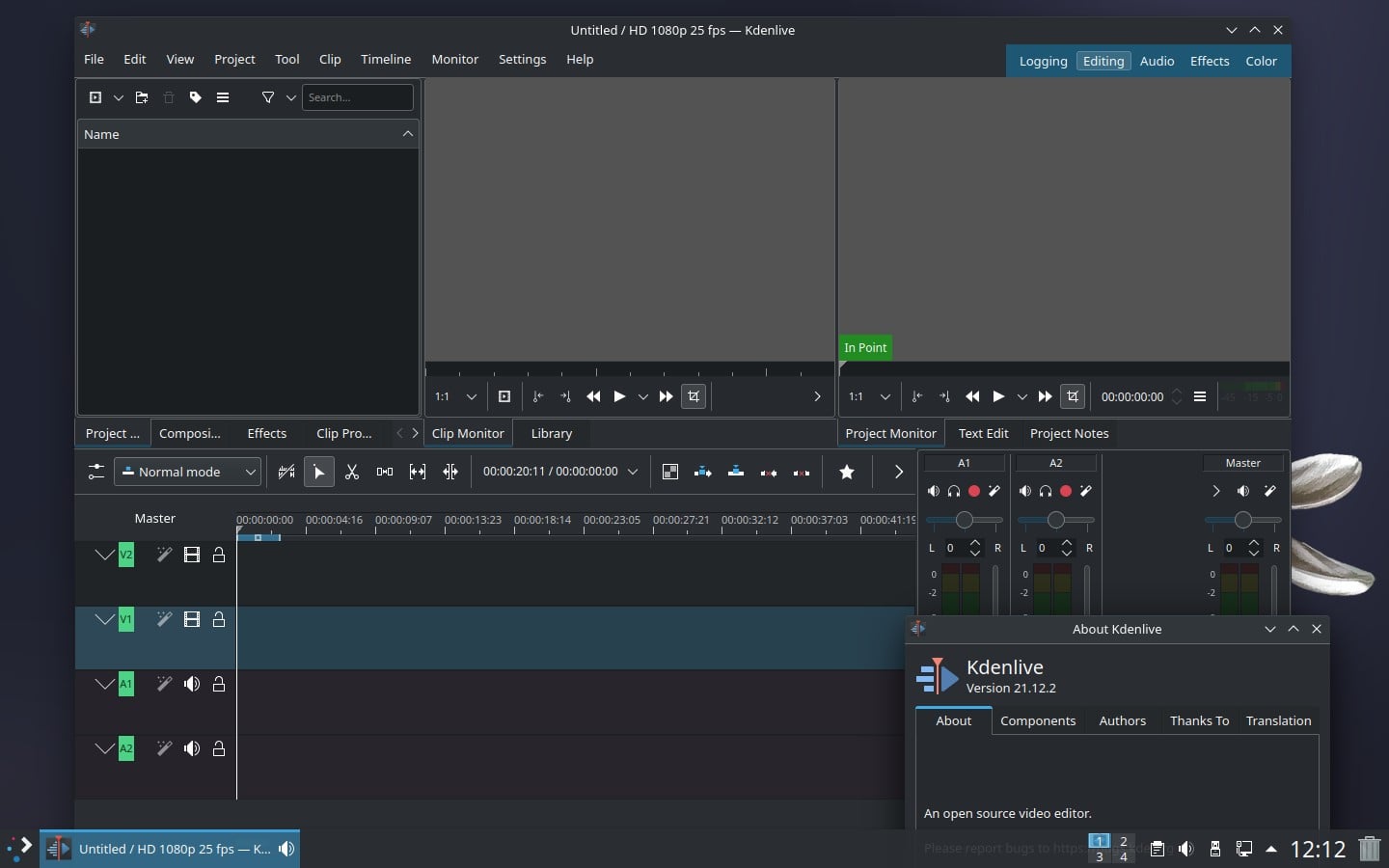The image size is (1389, 868).
Task: Click the favorite effects star in the timeline toolbar
Action: click(847, 472)
